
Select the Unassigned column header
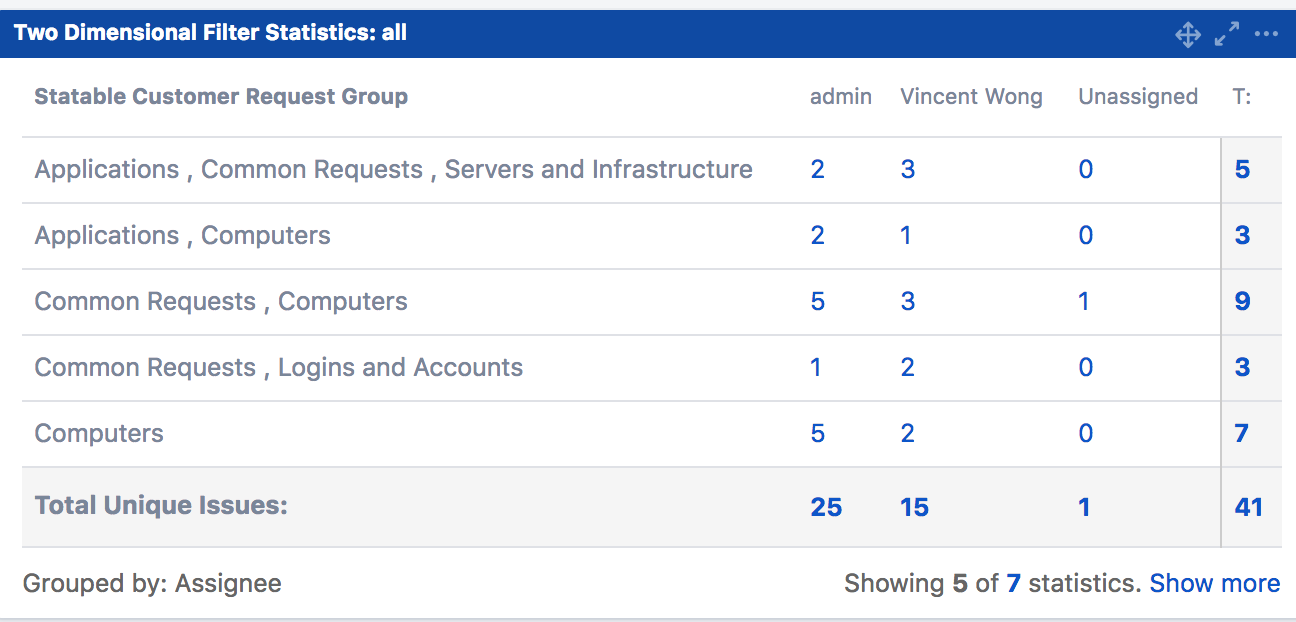[1138, 97]
